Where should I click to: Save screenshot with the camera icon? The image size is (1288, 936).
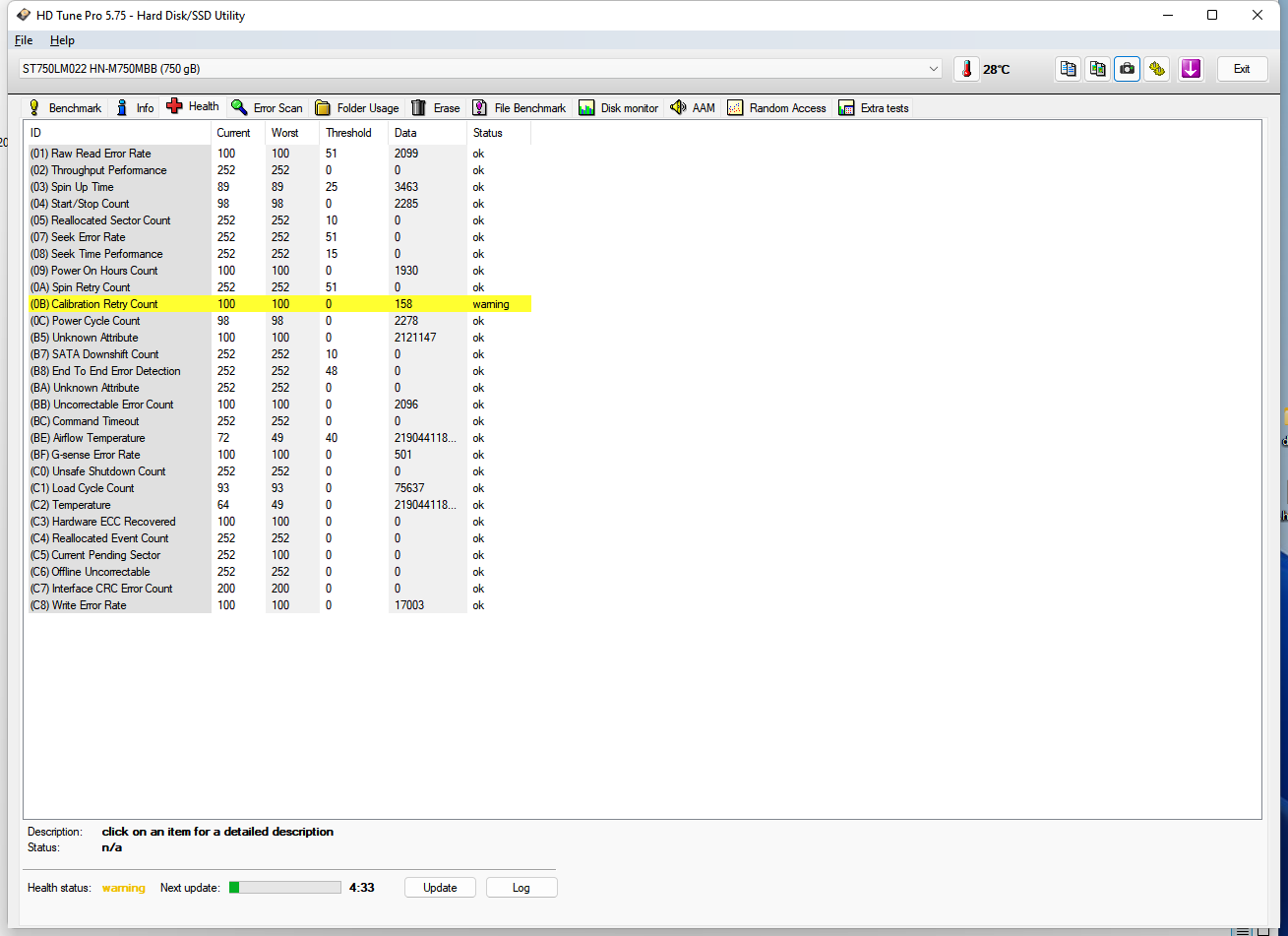[x=1127, y=69]
